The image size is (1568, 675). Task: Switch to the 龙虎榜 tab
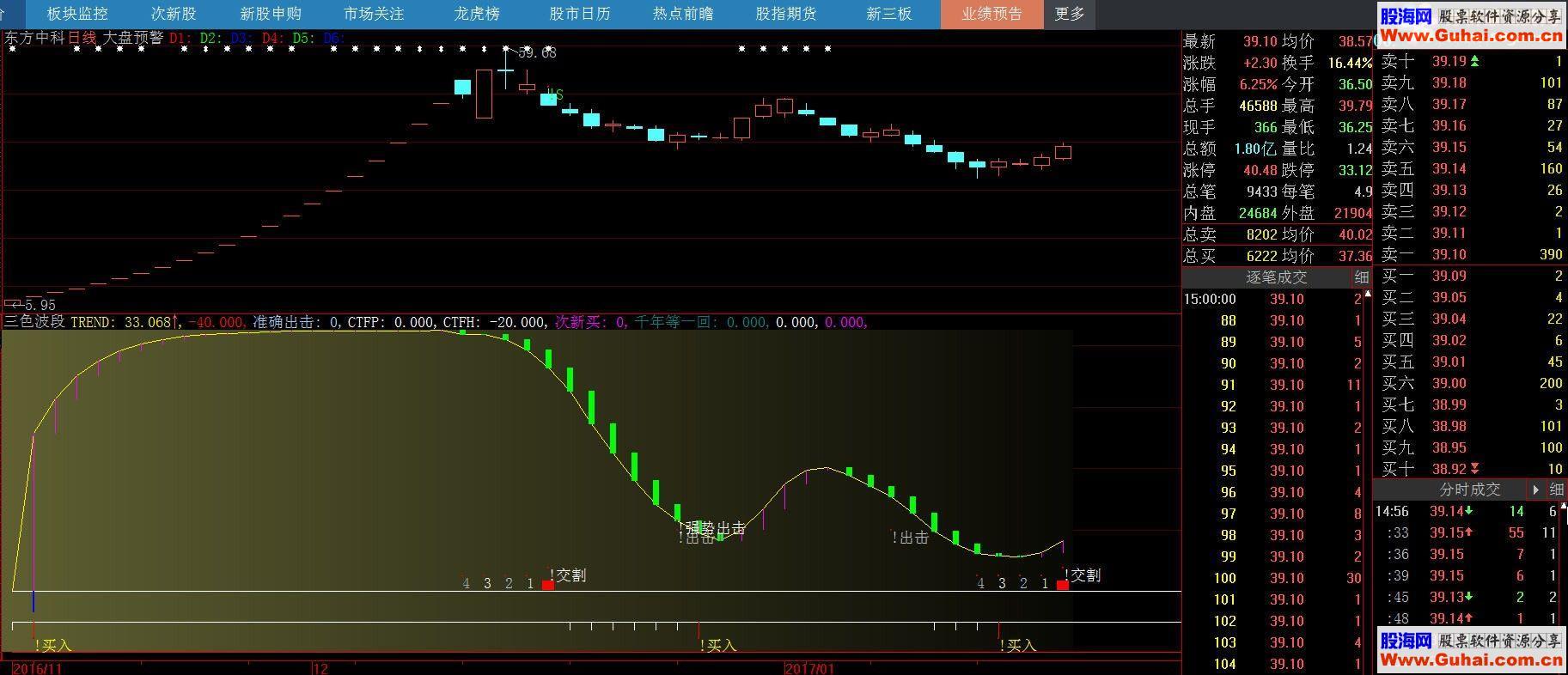(x=477, y=14)
